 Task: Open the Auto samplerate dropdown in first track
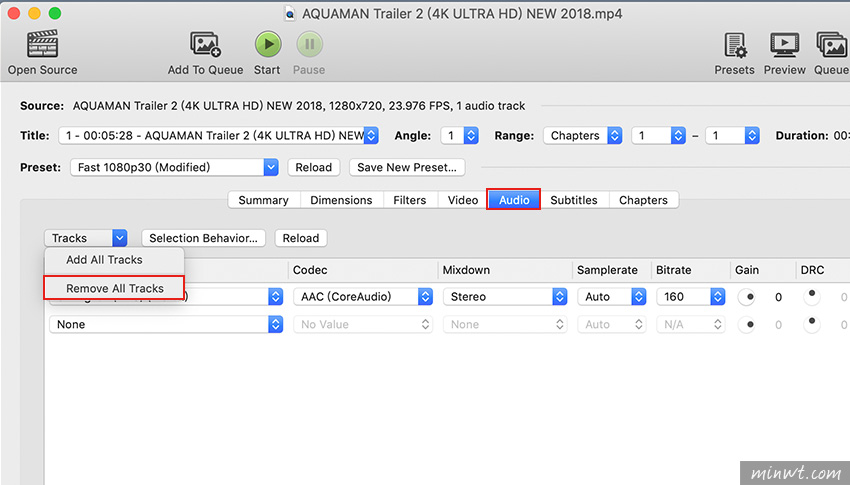(x=611, y=296)
